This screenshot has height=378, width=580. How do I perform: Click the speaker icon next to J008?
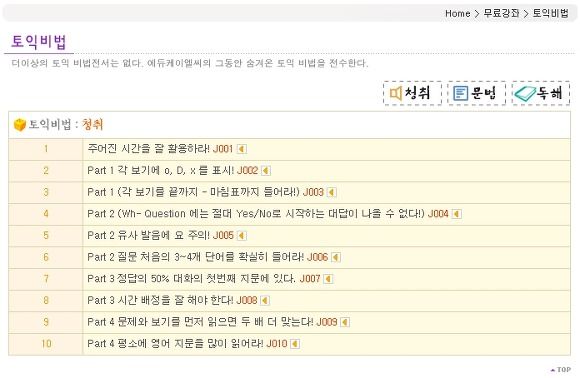click(x=265, y=300)
